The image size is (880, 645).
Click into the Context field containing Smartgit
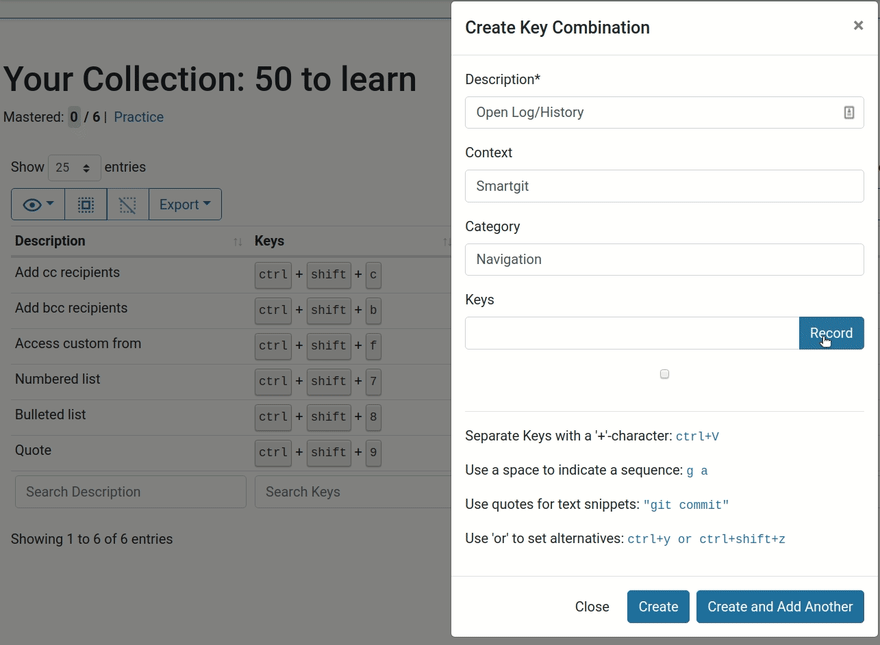pyautogui.click(x=664, y=186)
